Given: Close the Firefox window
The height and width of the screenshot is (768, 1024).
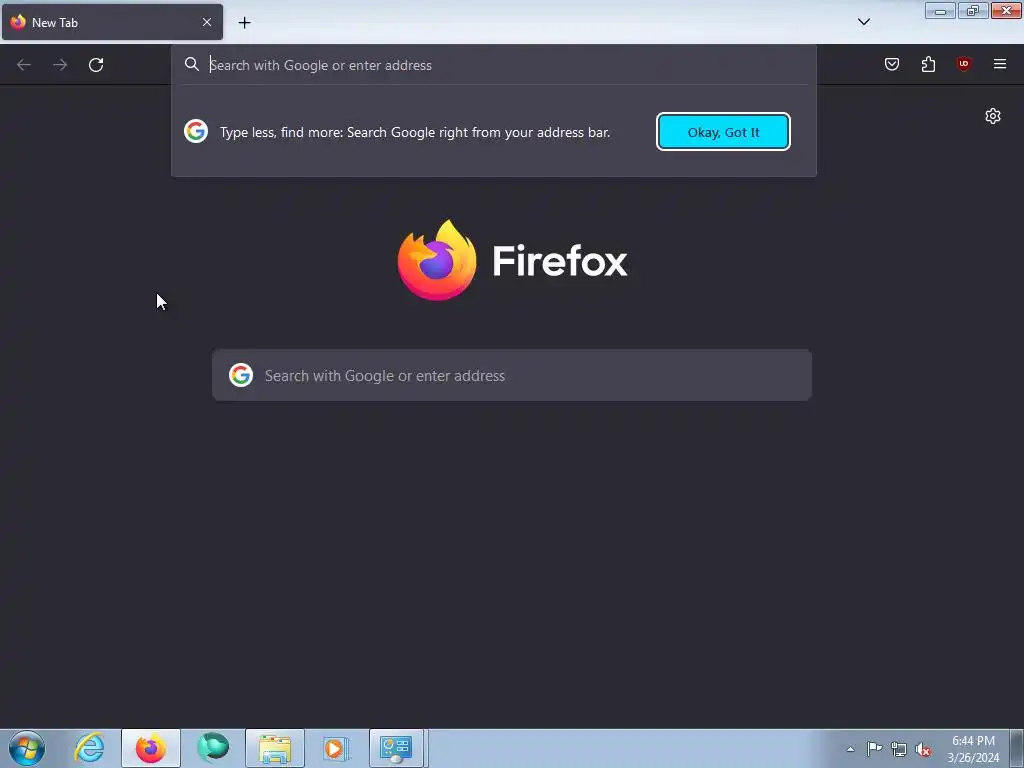Looking at the screenshot, I should tap(1006, 10).
